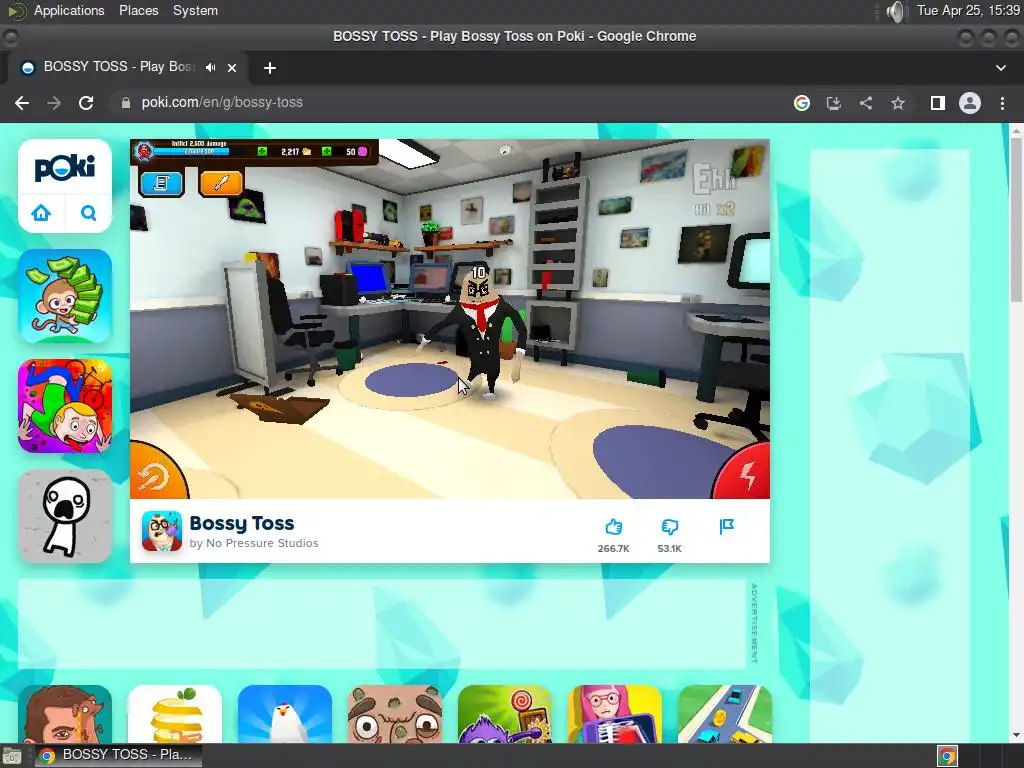The width and height of the screenshot is (1024, 768).
Task: Like the game with thumbs up
Action: click(613, 526)
